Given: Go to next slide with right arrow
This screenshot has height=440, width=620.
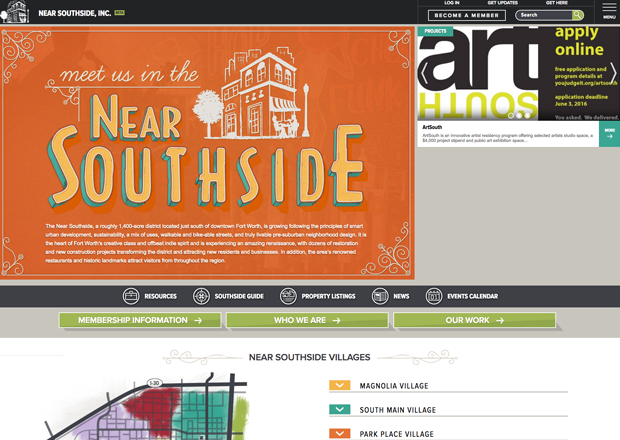Looking at the screenshot, I should 613,74.
